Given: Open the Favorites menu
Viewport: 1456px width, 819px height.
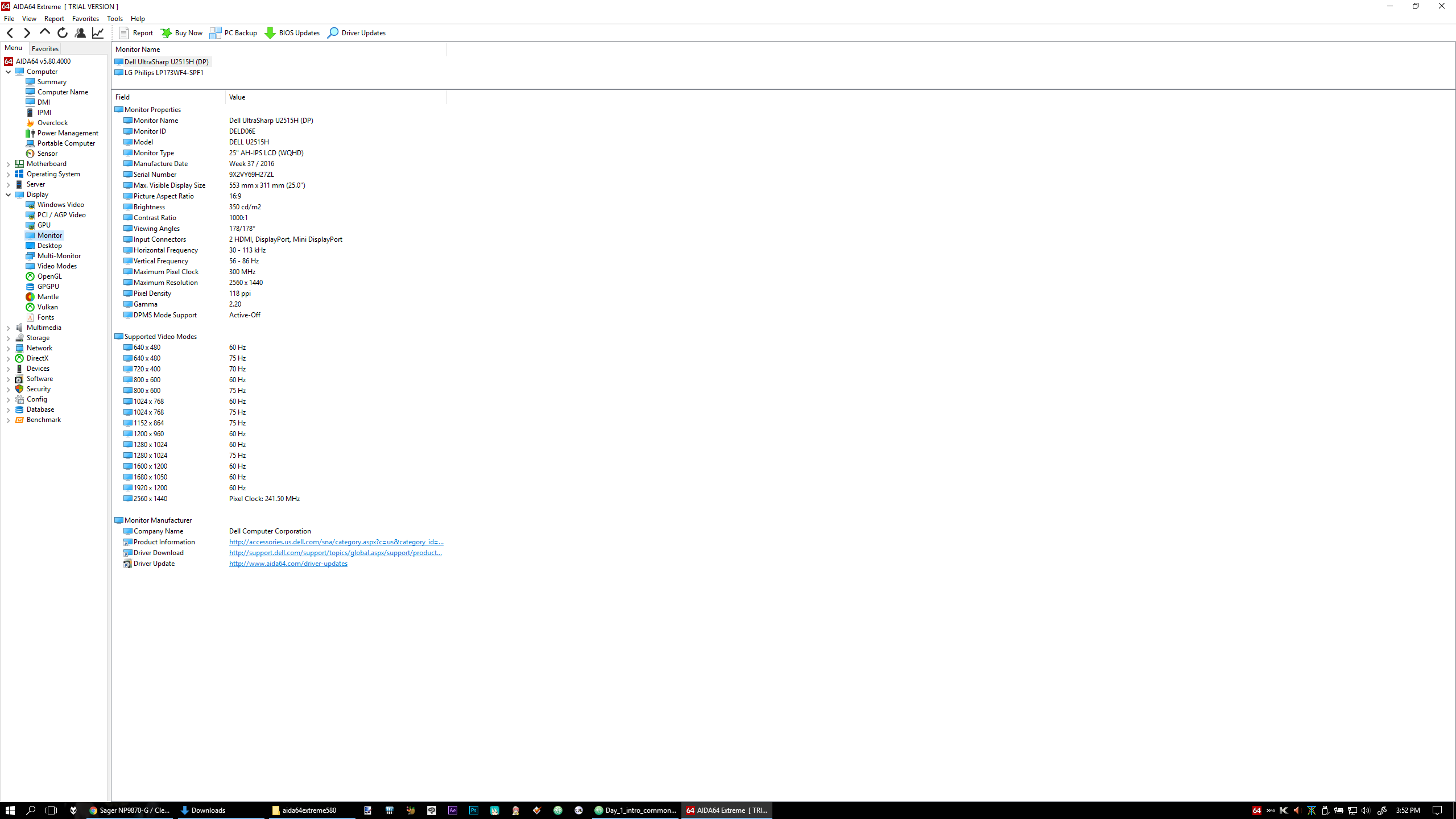Looking at the screenshot, I should pyautogui.click(x=85, y=18).
